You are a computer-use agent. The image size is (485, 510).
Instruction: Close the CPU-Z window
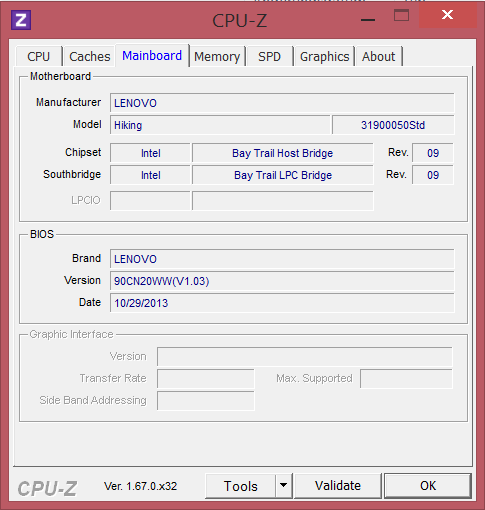click(447, 15)
